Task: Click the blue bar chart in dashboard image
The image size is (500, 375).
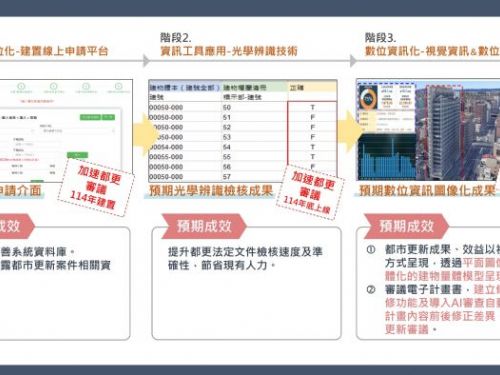Action: tap(387, 157)
